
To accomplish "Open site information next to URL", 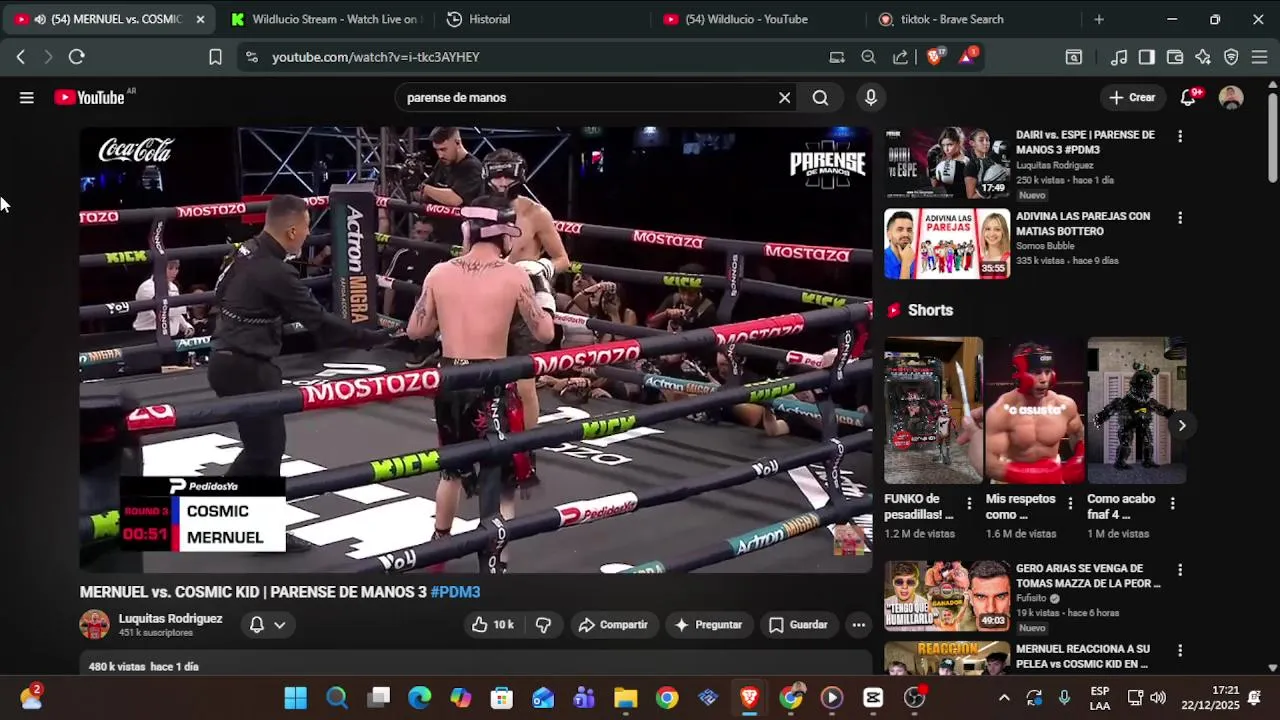I will [251, 57].
